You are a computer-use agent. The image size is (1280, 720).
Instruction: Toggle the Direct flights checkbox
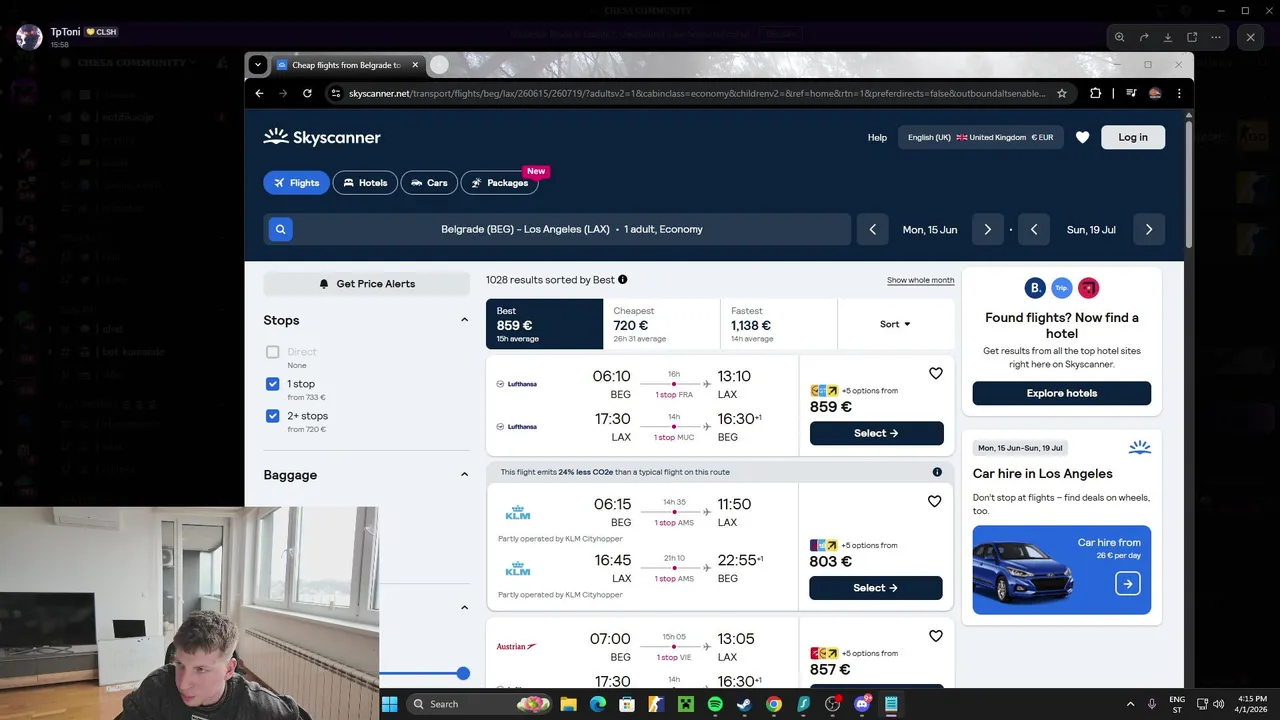tap(273, 352)
